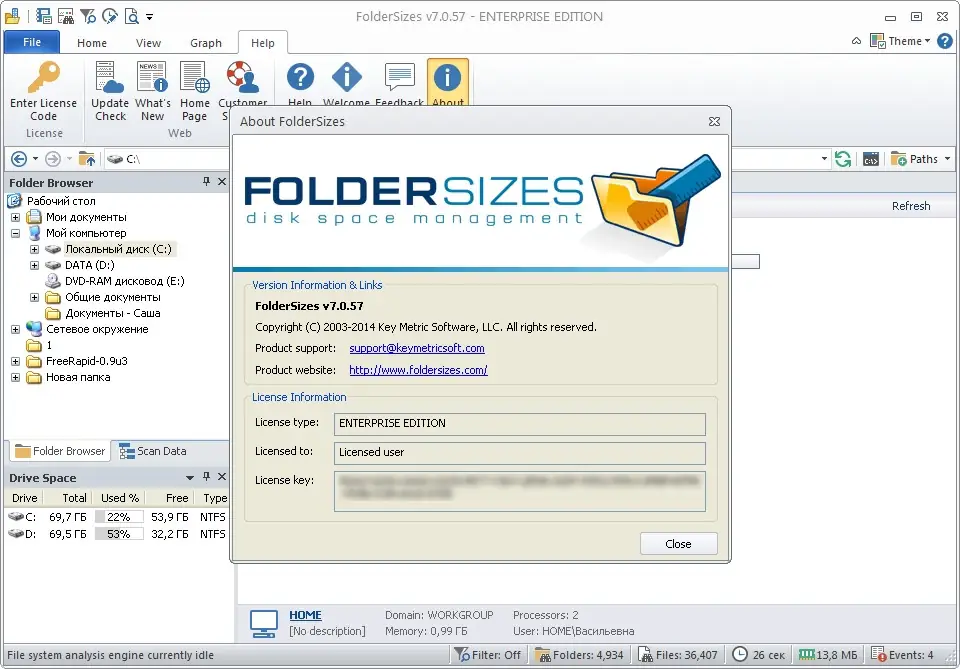Click the Filter: Off status icon

pyautogui.click(x=487, y=655)
